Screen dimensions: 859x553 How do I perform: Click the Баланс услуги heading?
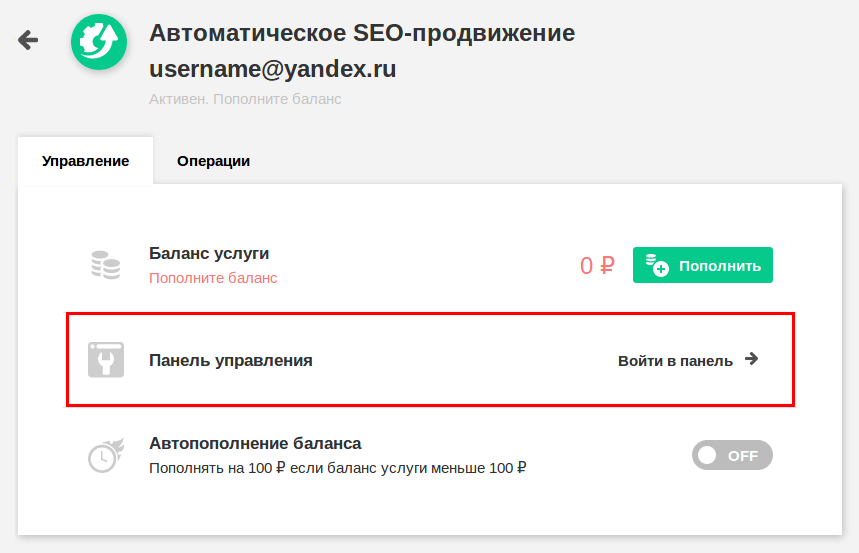point(209,253)
